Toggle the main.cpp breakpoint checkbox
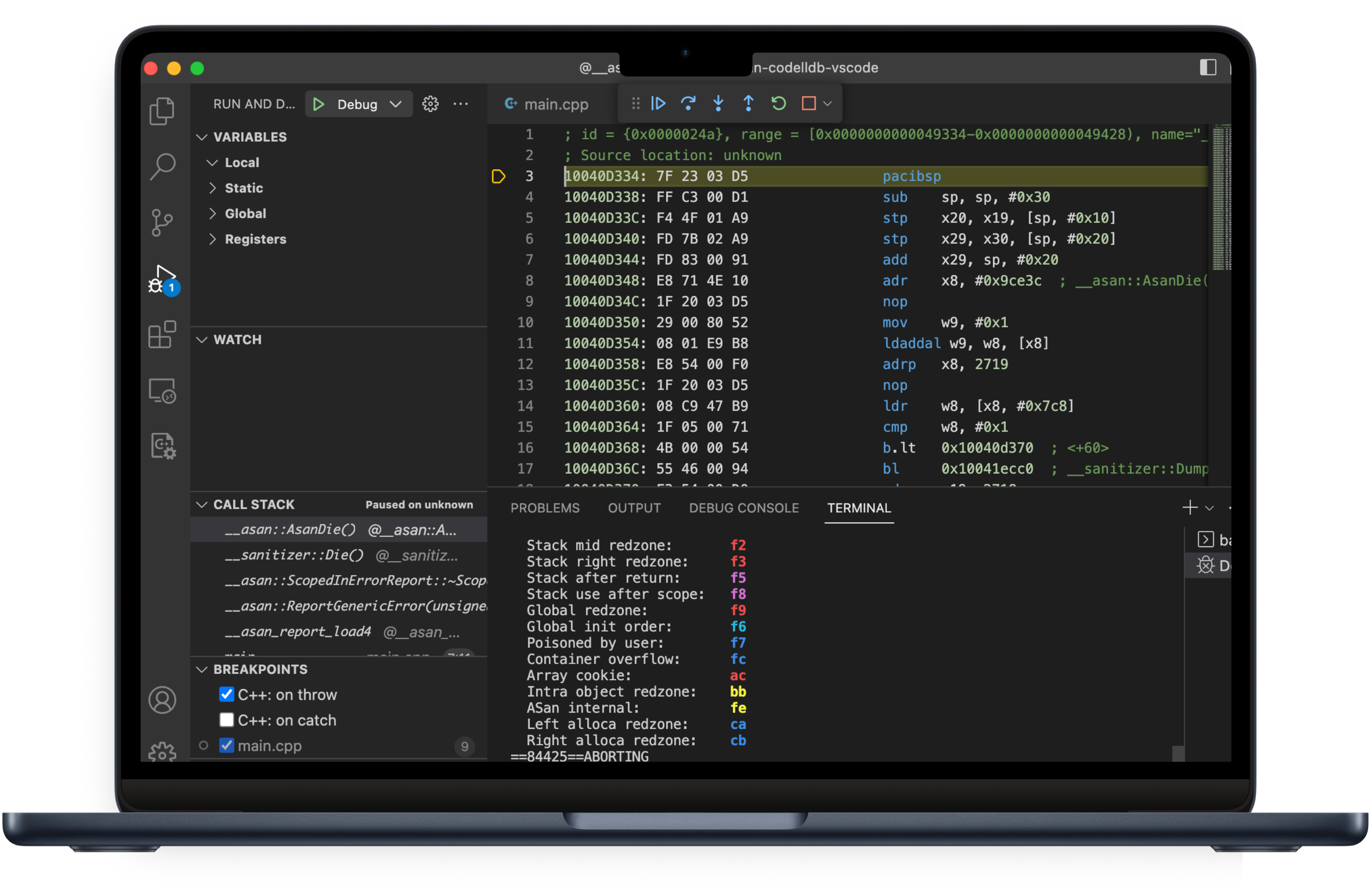This screenshot has height=895, width=1372. [x=227, y=745]
